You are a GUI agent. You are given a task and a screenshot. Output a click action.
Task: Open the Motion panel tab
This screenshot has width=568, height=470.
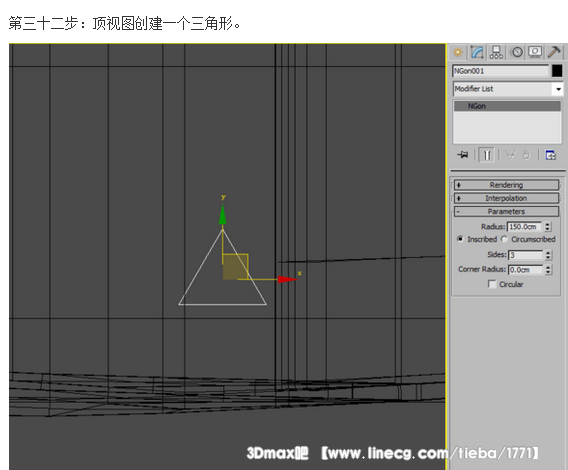click(517, 53)
